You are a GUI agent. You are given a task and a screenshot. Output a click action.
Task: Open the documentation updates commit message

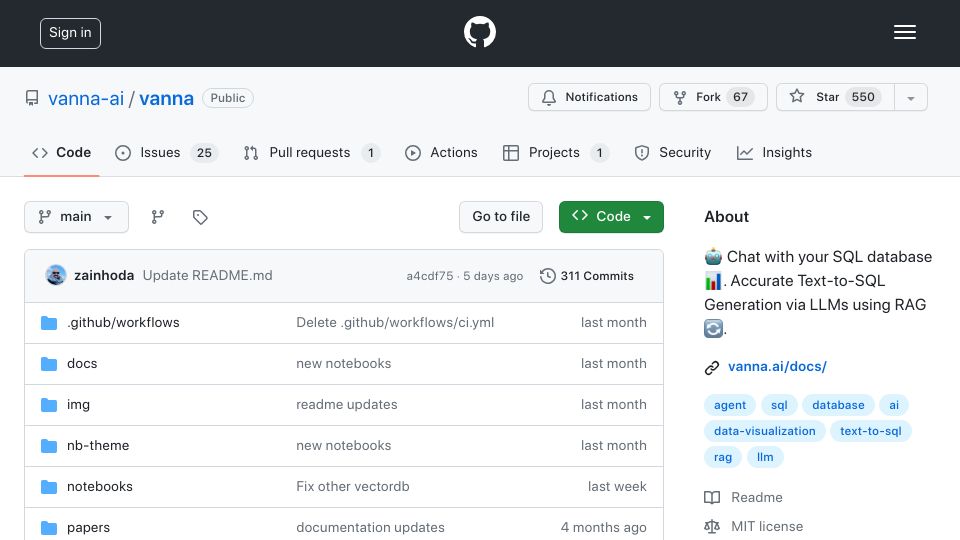(370, 528)
